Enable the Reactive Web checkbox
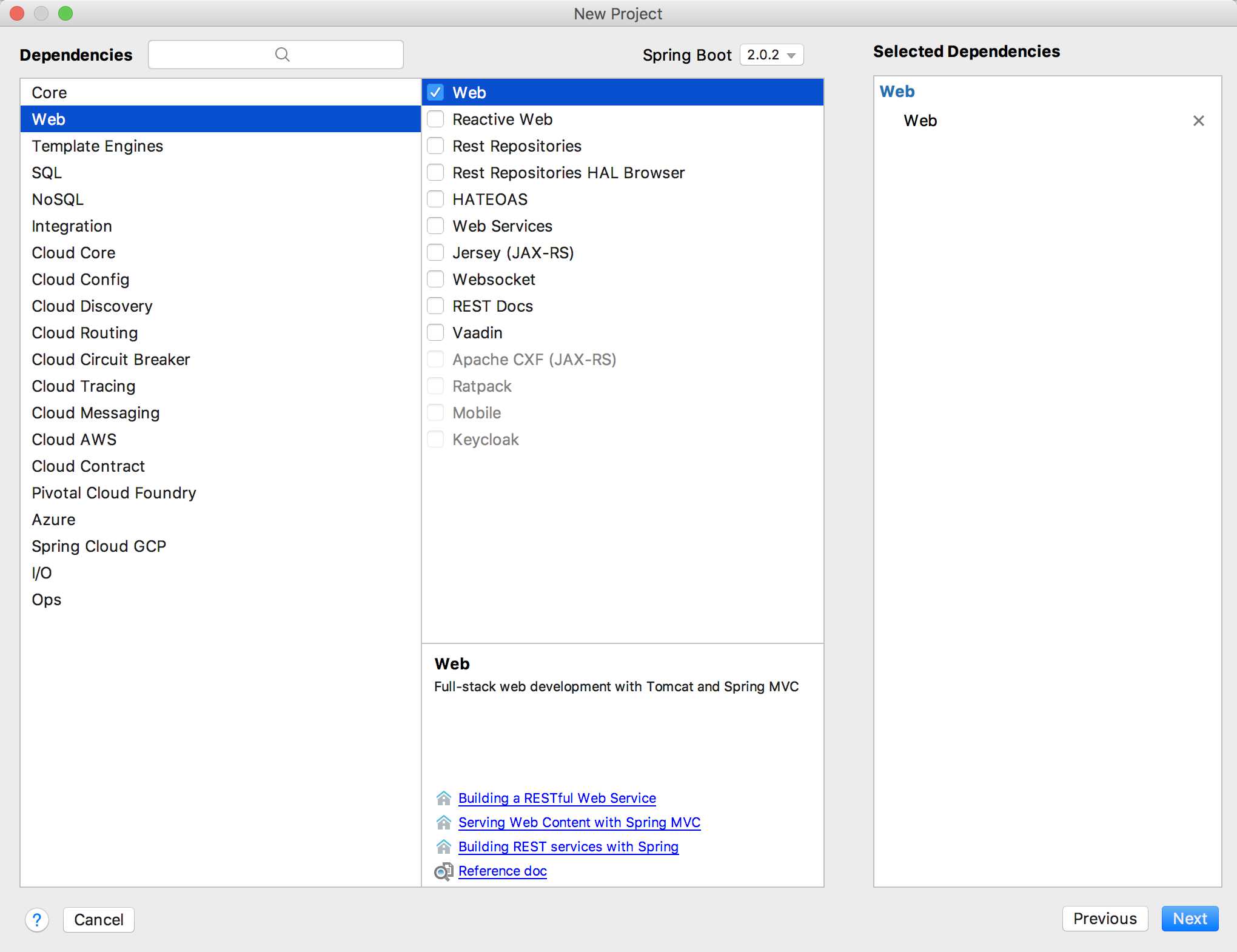 [437, 119]
